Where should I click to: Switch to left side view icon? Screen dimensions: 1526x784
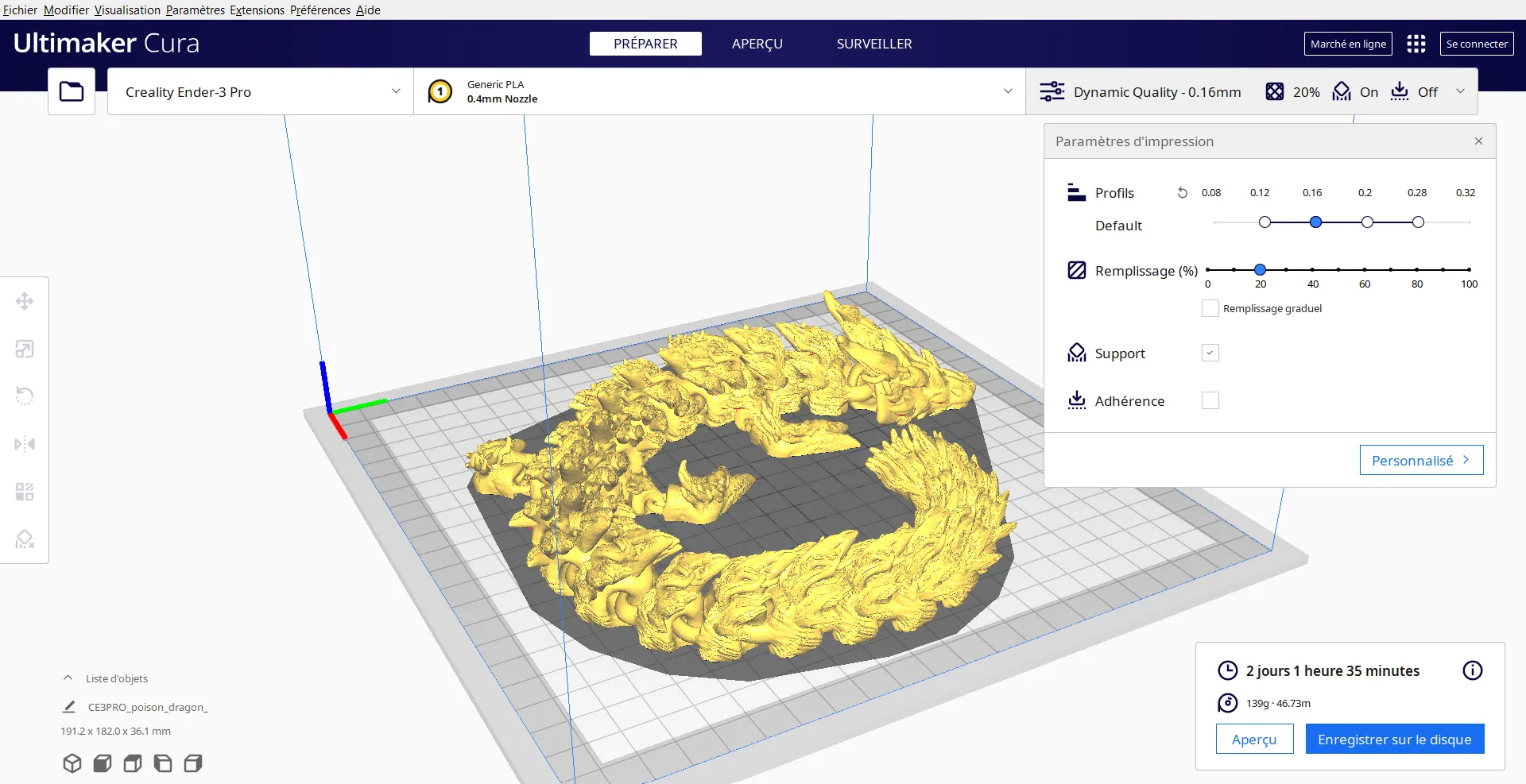click(x=163, y=763)
